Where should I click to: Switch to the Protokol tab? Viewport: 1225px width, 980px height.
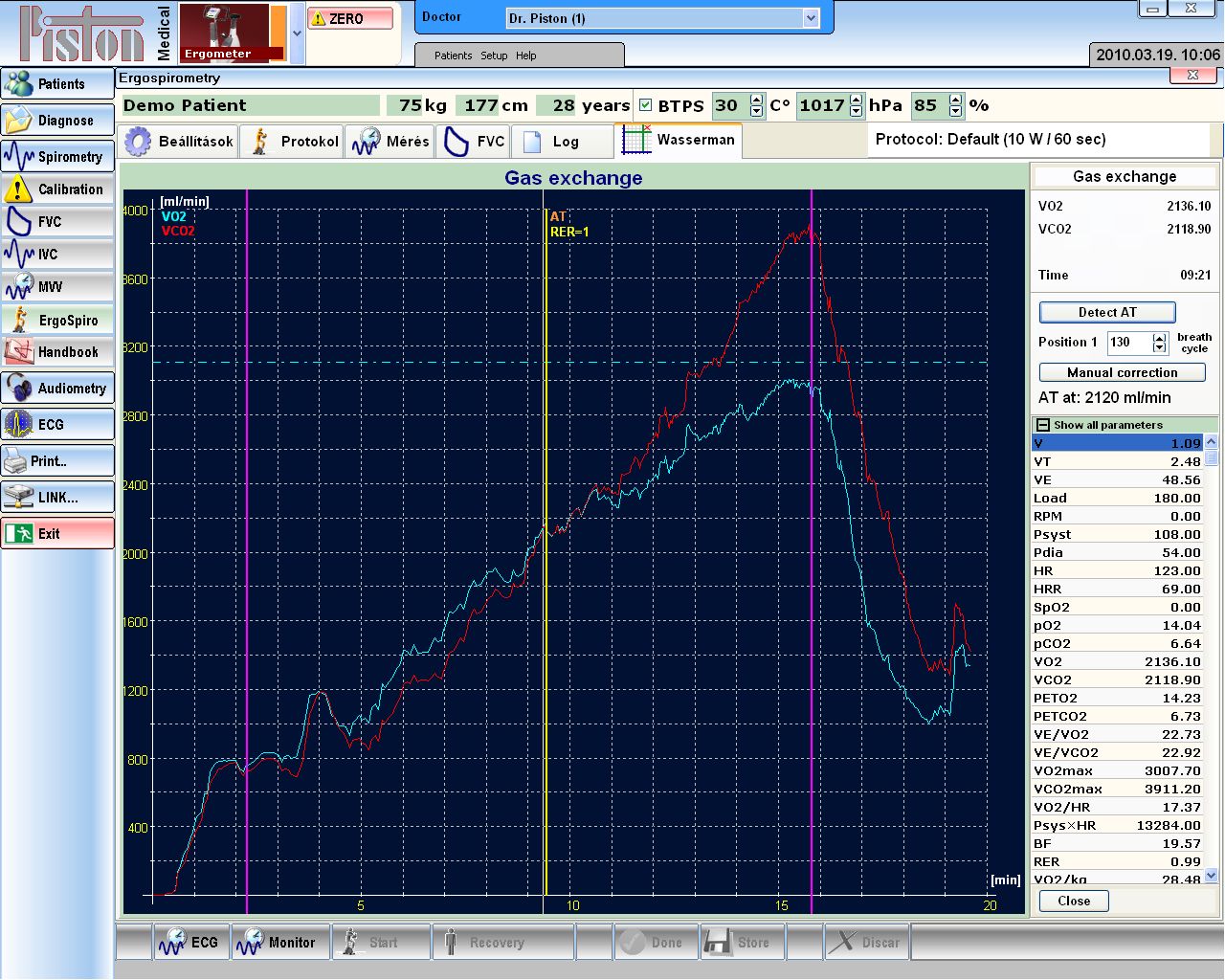[292, 142]
